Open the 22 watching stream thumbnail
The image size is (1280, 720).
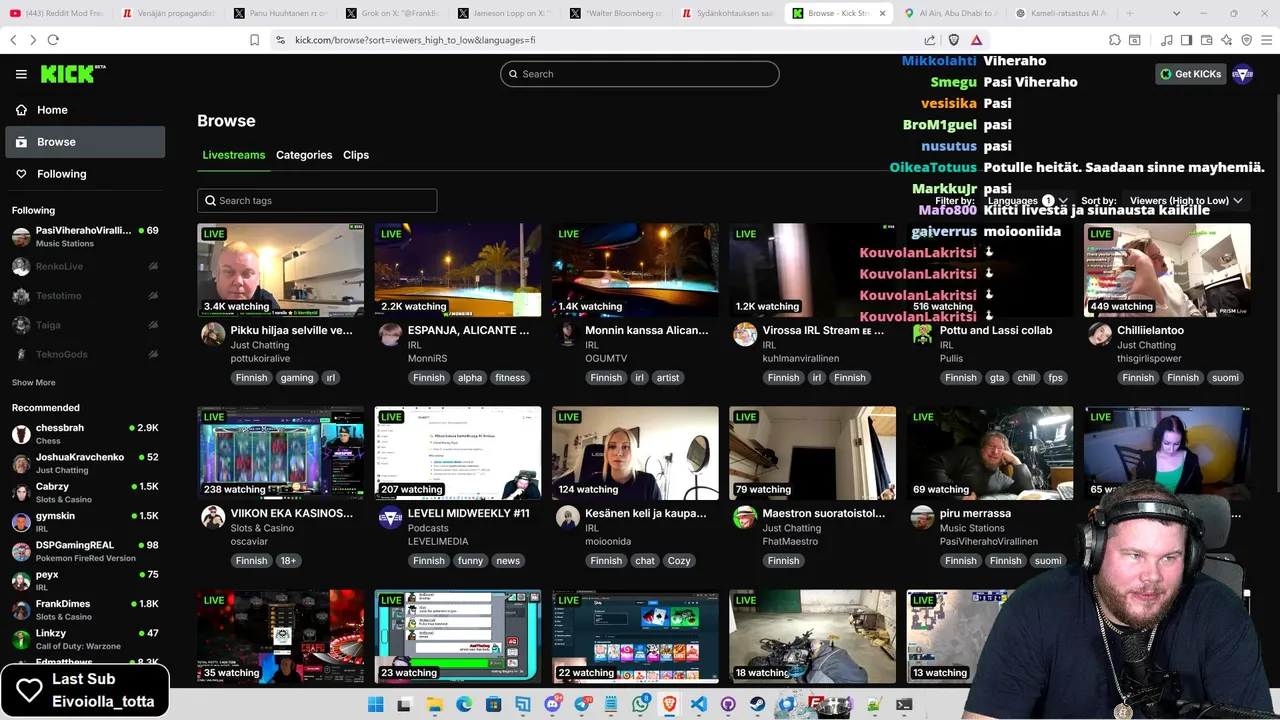click(635, 636)
